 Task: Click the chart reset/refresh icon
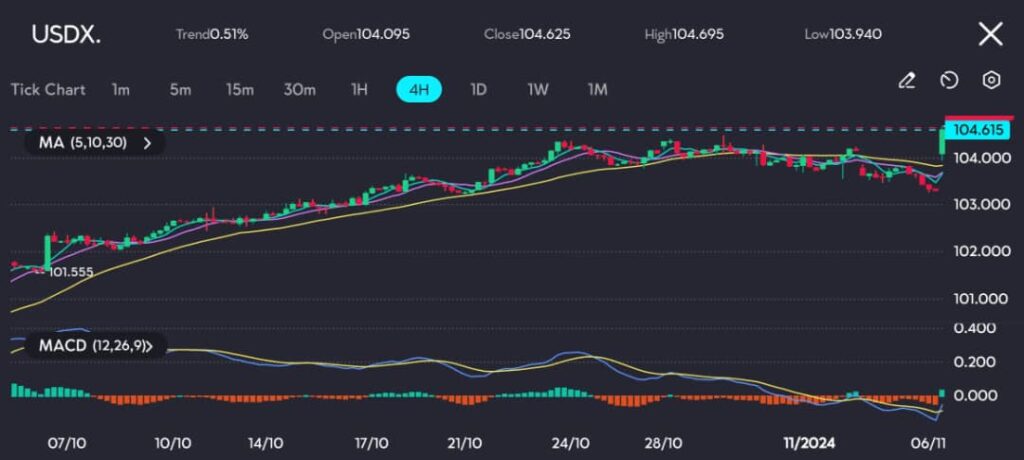tap(949, 81)
